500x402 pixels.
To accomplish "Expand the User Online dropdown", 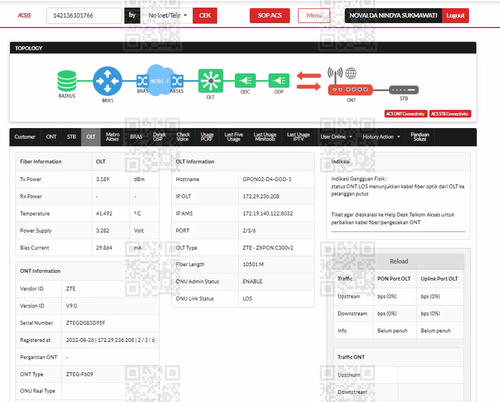I will 336,137.
